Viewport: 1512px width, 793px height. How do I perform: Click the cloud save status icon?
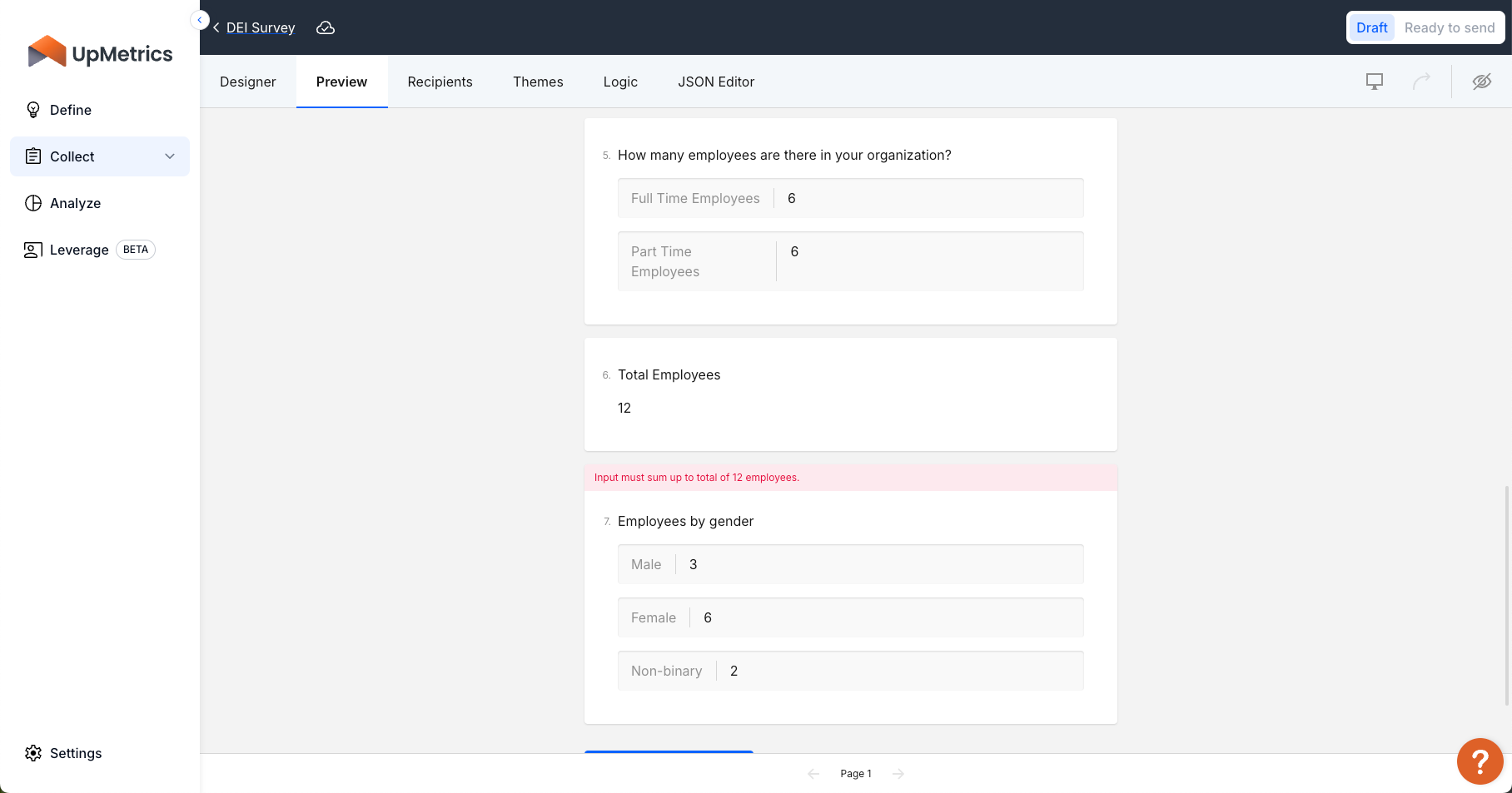coord(326,28)
